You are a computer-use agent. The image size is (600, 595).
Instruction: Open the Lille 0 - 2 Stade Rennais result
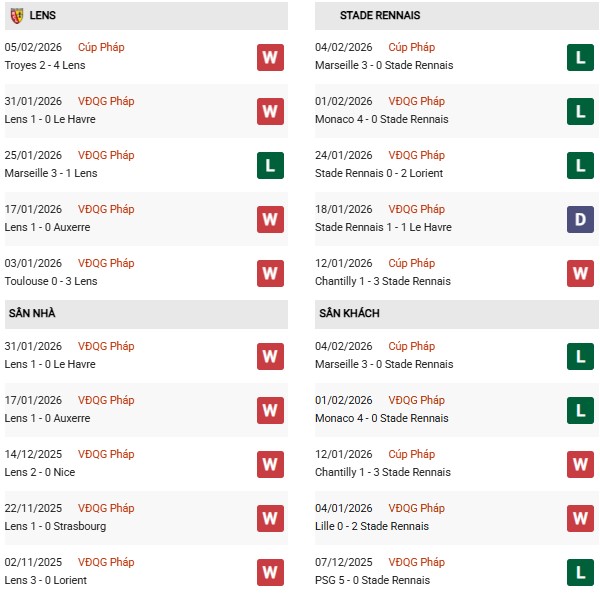click(x=371, y=527)
